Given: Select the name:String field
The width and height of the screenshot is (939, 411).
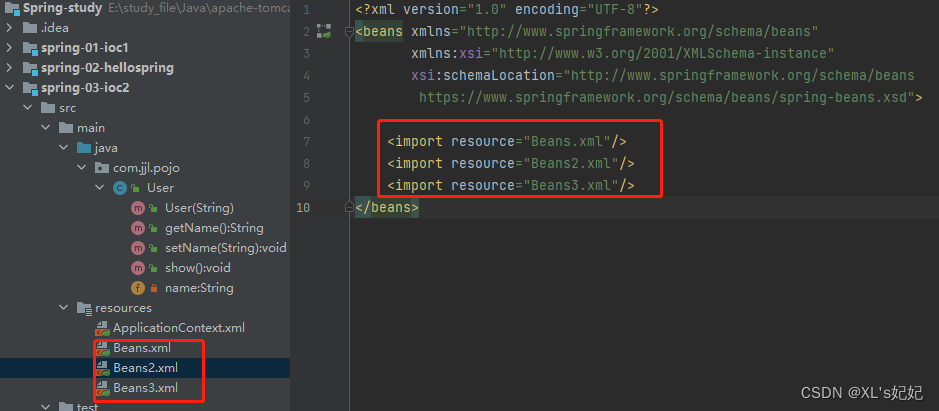Looking at the screenshot, I should (199, 288).
